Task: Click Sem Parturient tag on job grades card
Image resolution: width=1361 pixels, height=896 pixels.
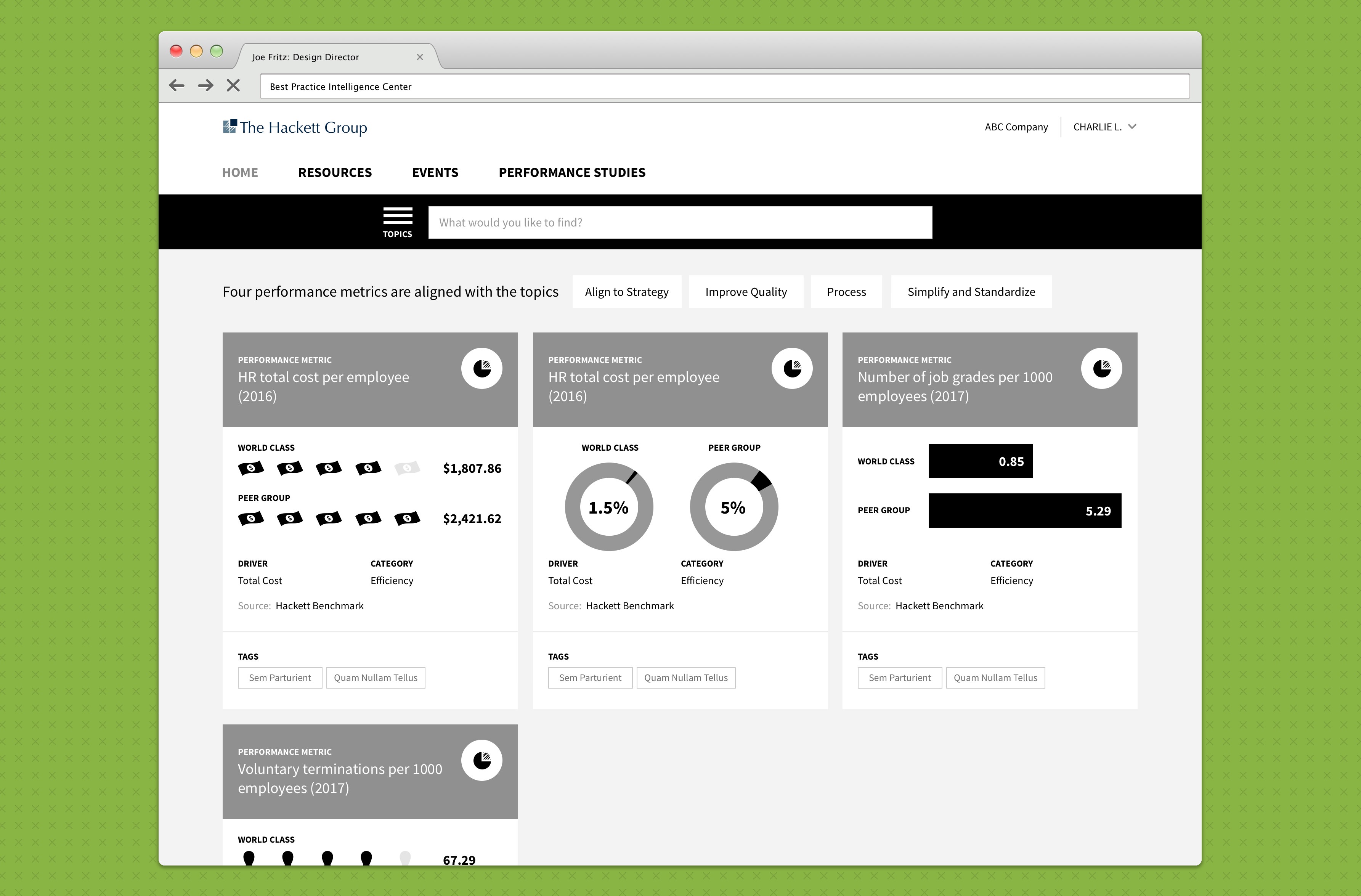Action: point(900,678)
